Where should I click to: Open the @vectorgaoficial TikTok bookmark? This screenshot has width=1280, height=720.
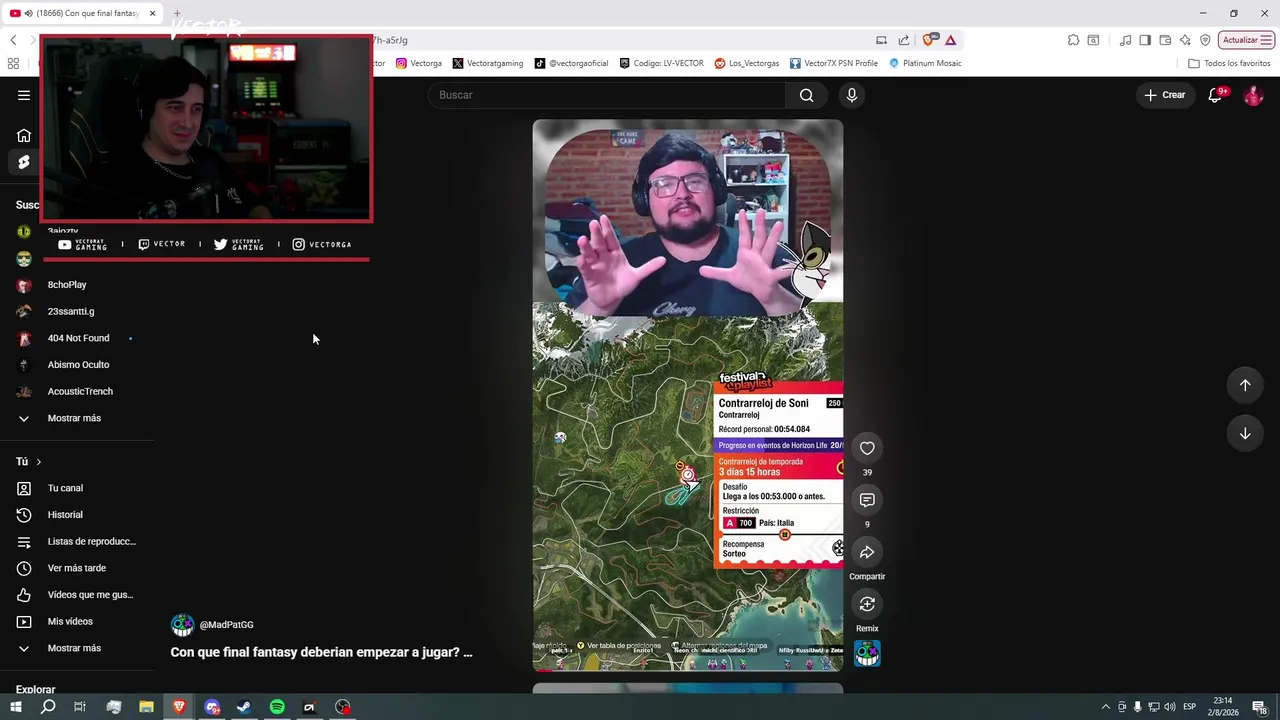coord(571,63)
